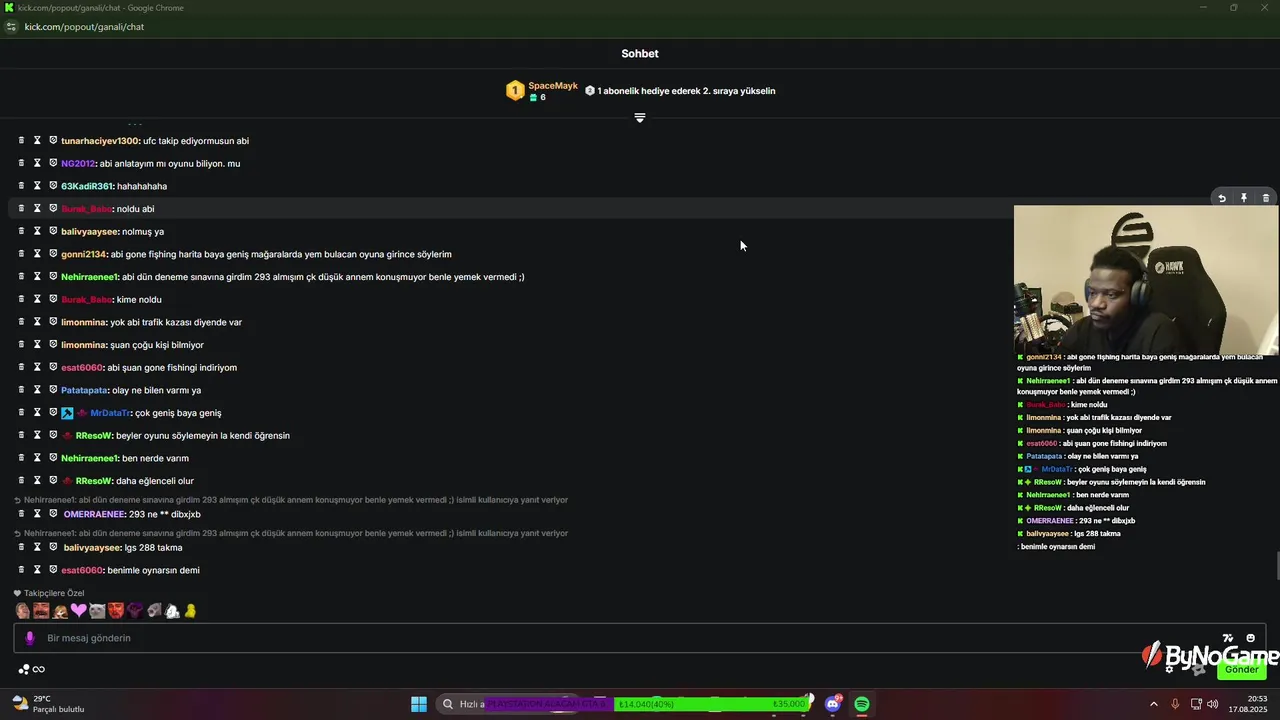The height and width of the screenshot is (720, 1280).
Task: Open Discord from the taskbar
Action: point(833,704)
